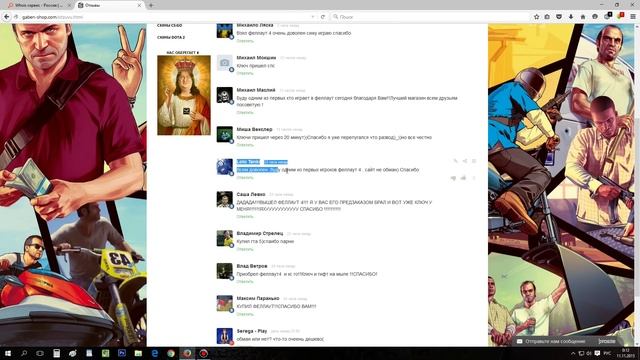The height and width of the screenshot is (360, 640).
Task: Open Миша Векслер's profile name
Action: pyautogui.click(x=254, y=129)
